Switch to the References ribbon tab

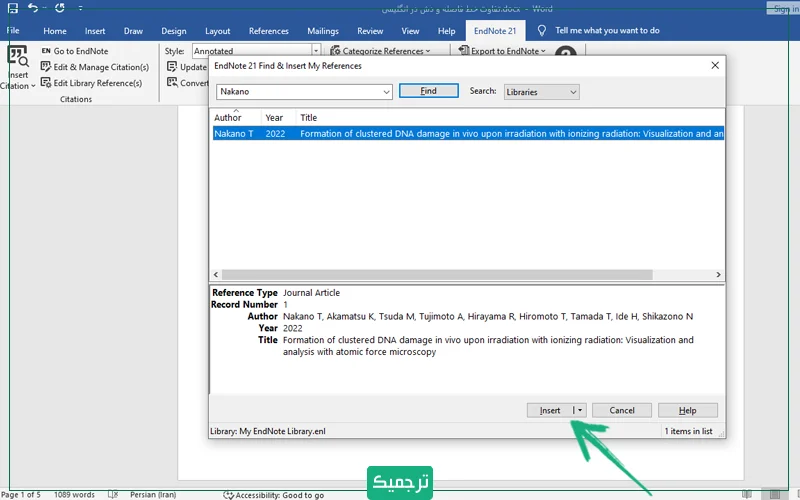pyautogui.click(x=268, y=31)
